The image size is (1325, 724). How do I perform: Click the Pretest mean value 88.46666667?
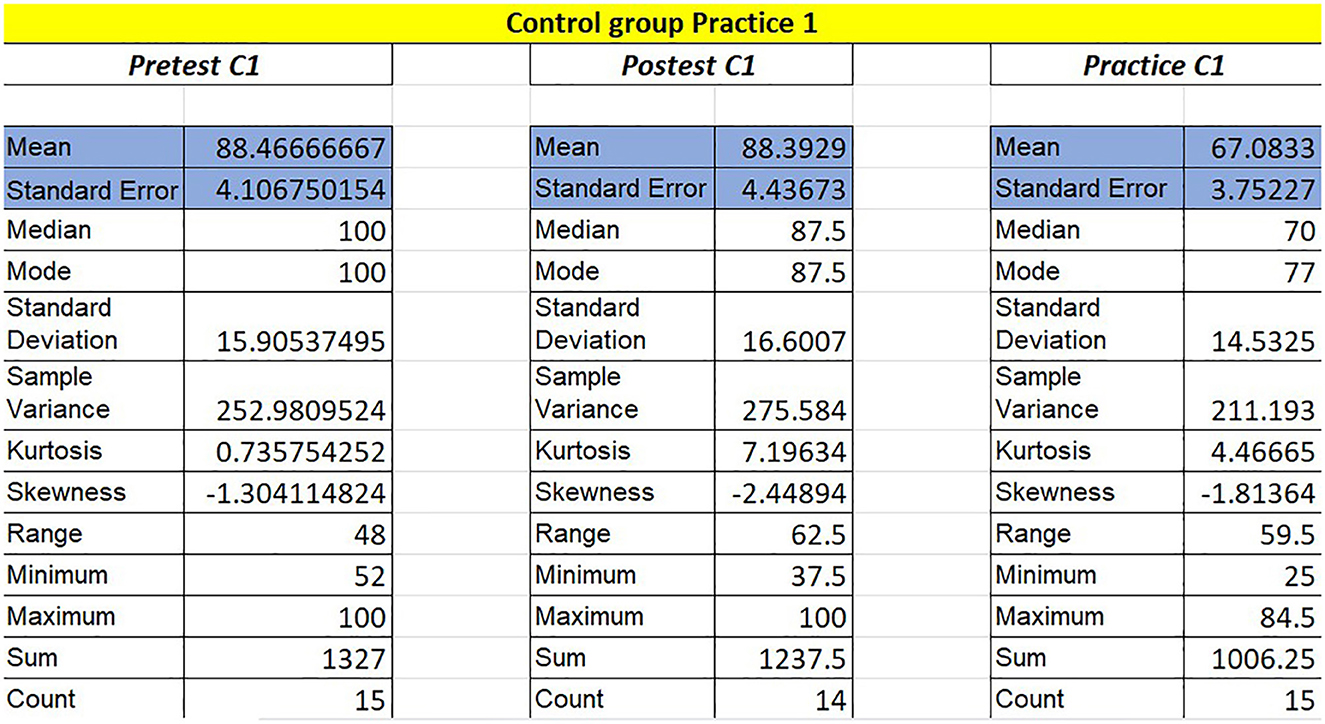pos(301,149)
